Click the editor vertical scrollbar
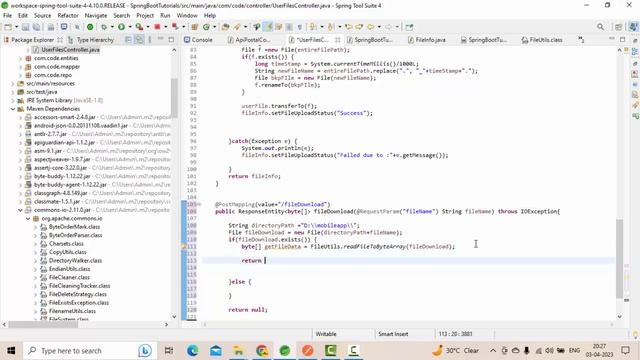 [x=620, y=258]
